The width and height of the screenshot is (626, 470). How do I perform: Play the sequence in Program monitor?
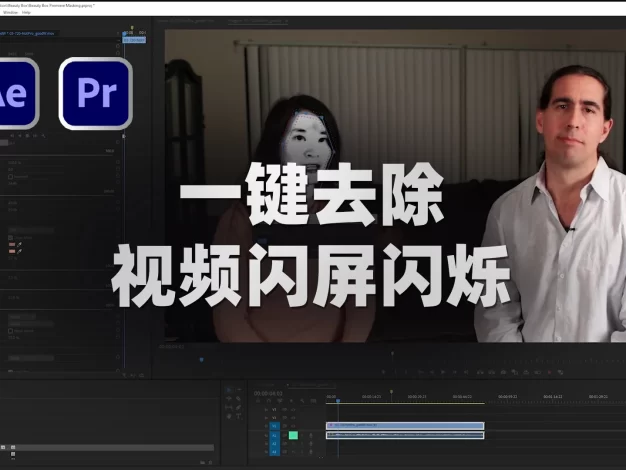pos(443,372)
